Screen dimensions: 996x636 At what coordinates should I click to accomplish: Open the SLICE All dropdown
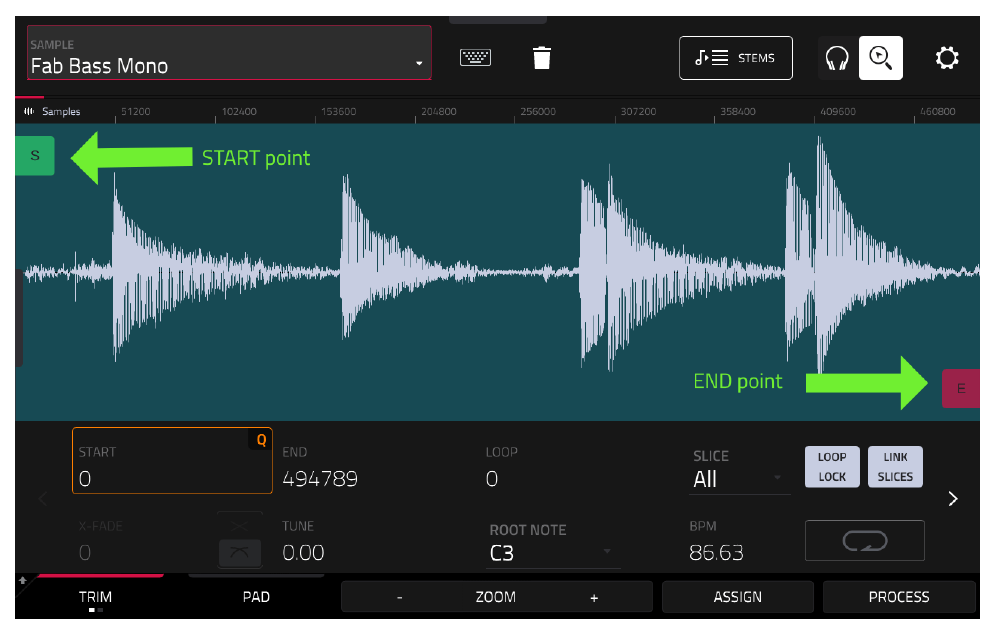741,471
